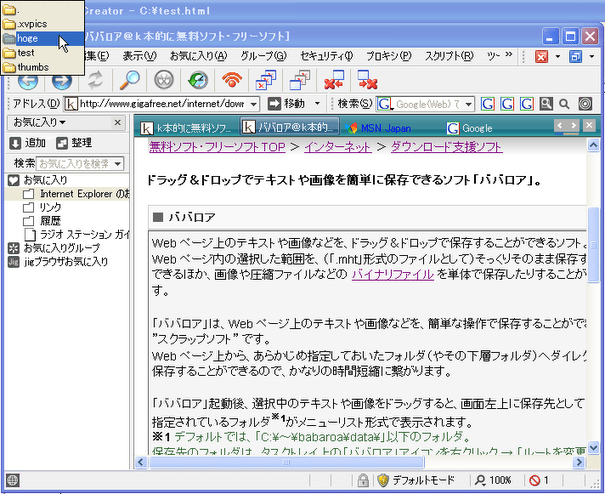Switch to MSN Japan tab
605x494 pixels.
tap(378, 128)
